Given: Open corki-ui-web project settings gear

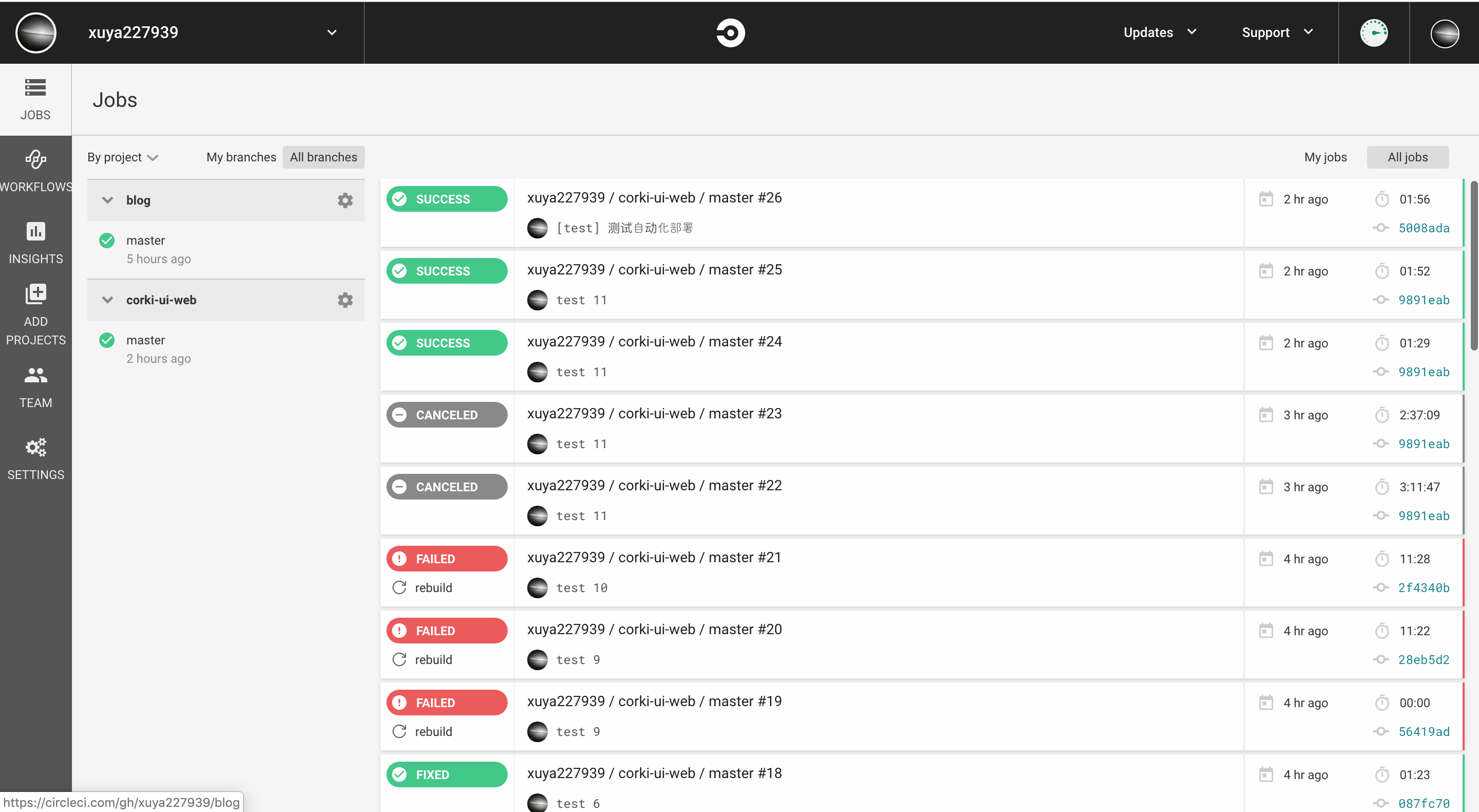Looking at the screenshot, I should point(345,300).
